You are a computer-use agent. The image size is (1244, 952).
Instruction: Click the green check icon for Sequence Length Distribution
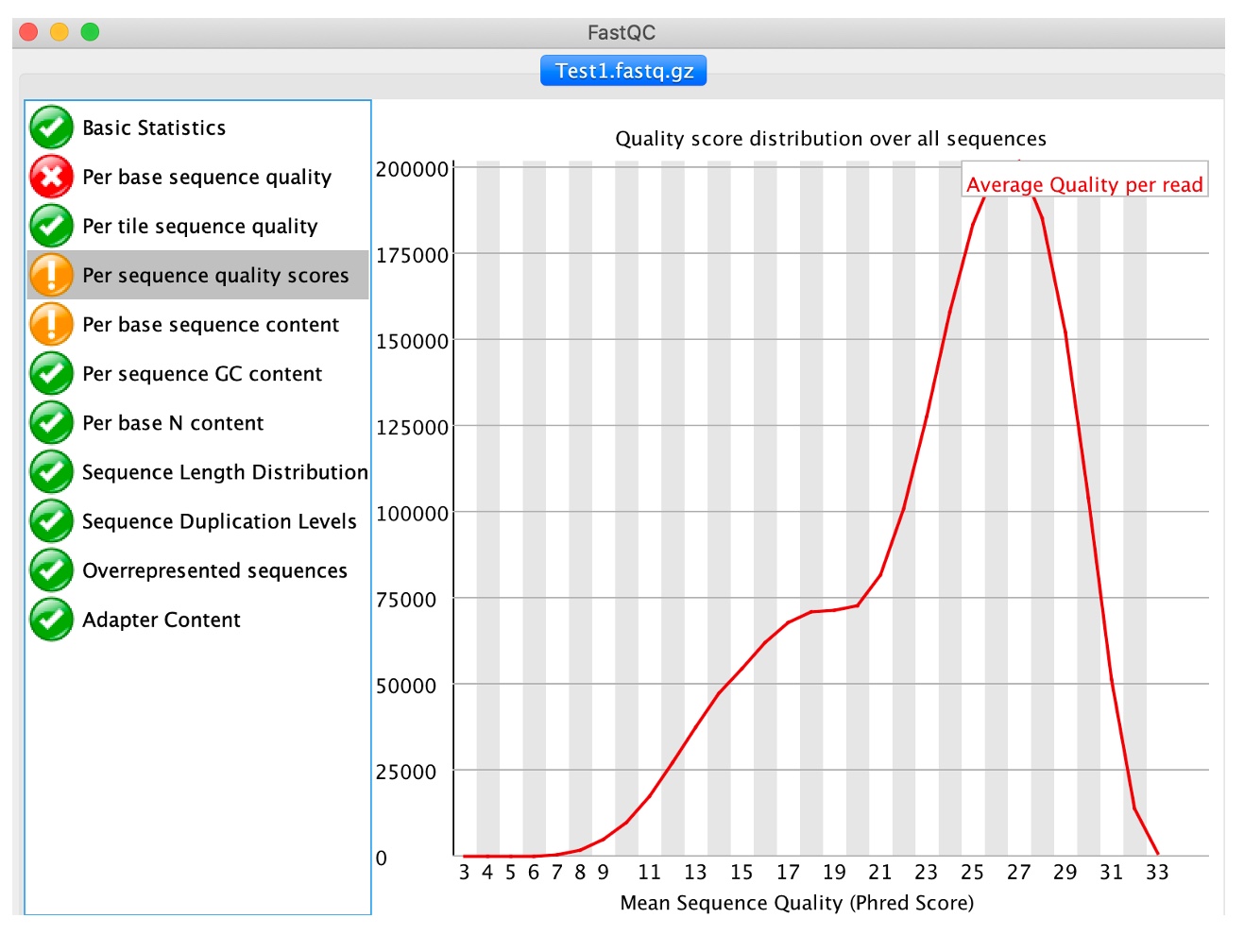(x=51, y=471)
